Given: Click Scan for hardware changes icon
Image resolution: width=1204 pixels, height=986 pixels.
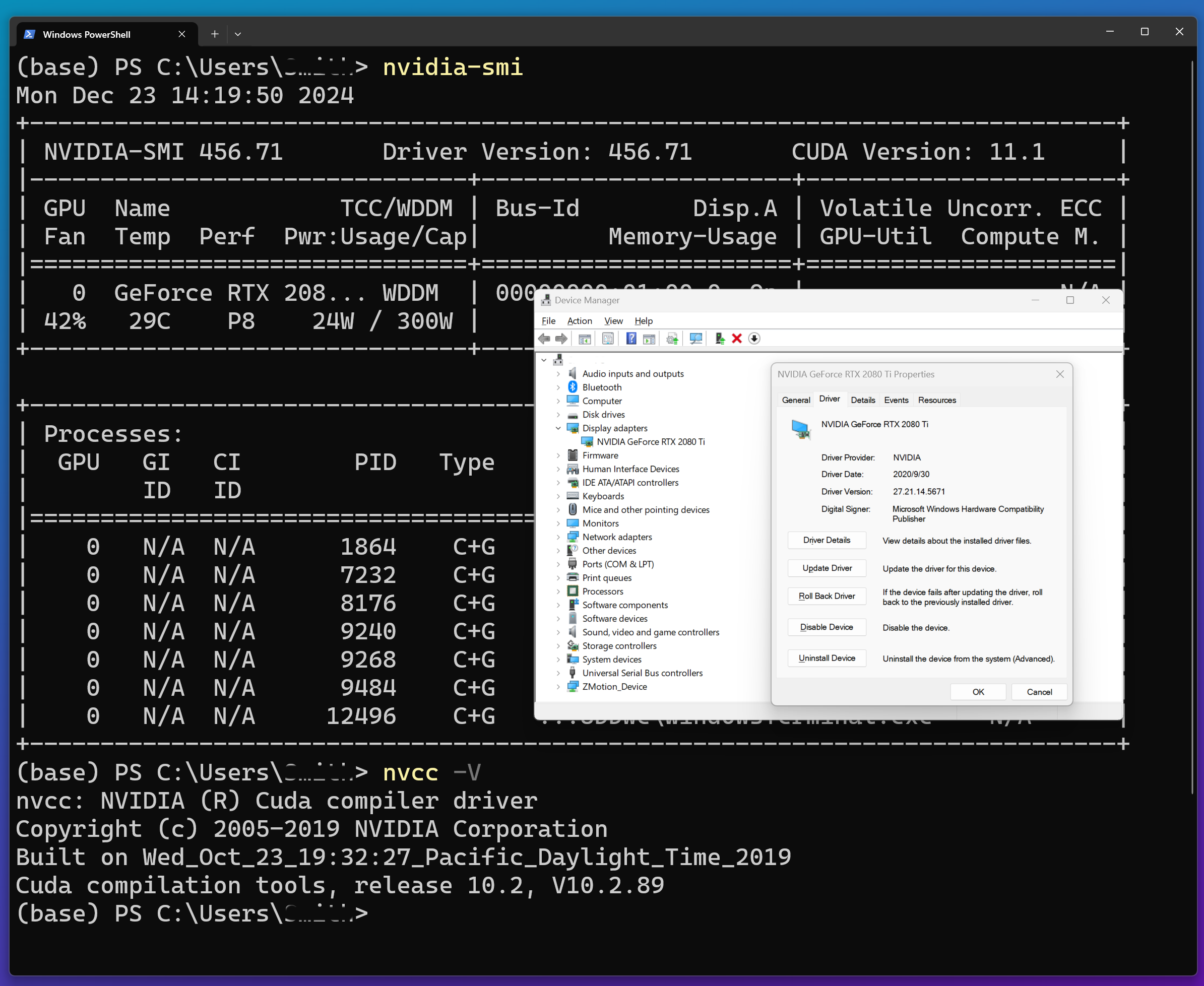Looking at the screenshot, I should coord(696,339).
